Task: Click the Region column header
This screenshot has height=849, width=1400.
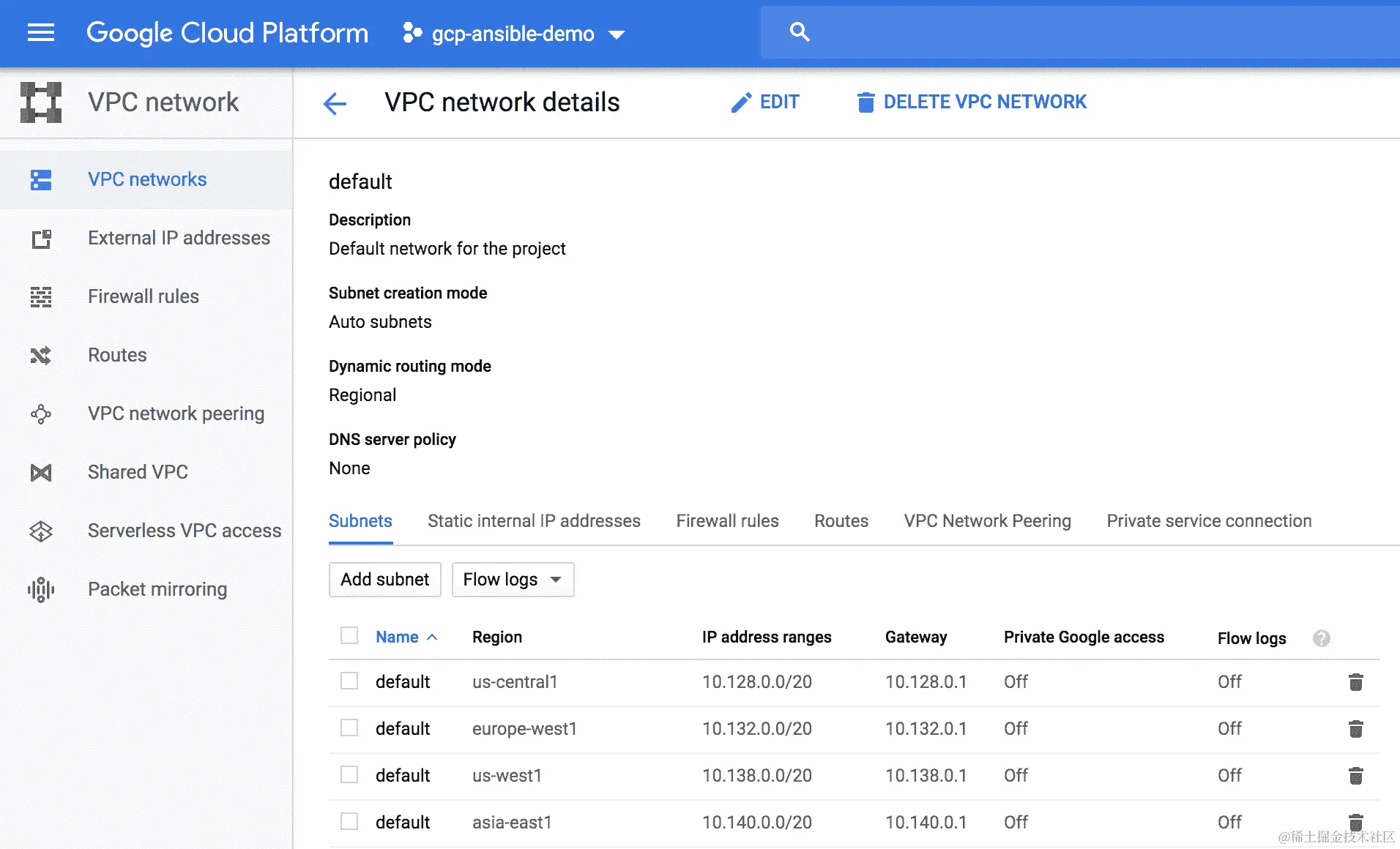Action: pyautogui.click(x=497, y=637)
